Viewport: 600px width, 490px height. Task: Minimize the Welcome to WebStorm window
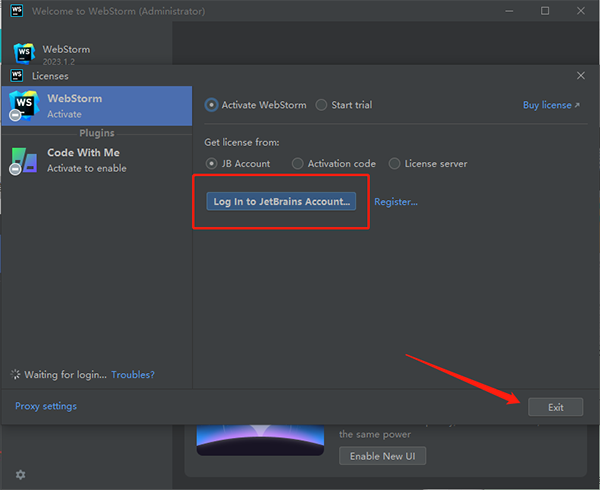(509, 11)
